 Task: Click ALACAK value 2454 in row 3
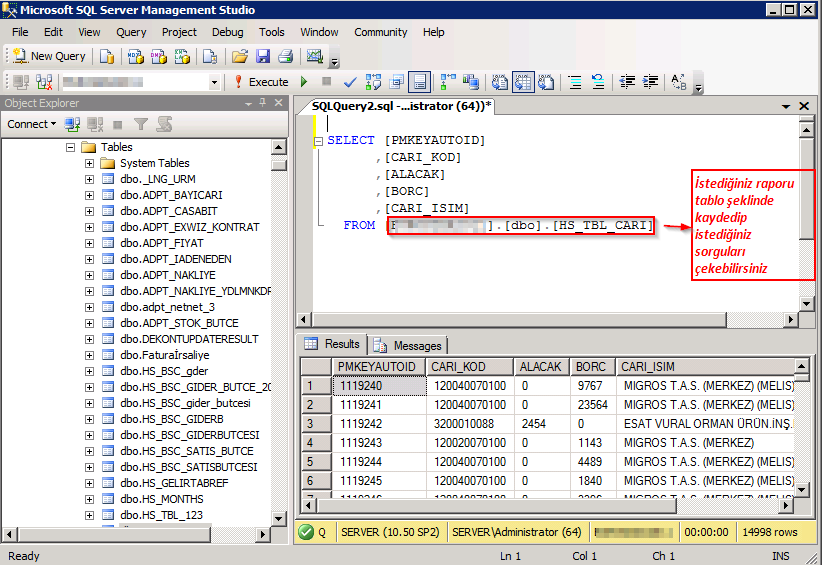click(542, 424)
